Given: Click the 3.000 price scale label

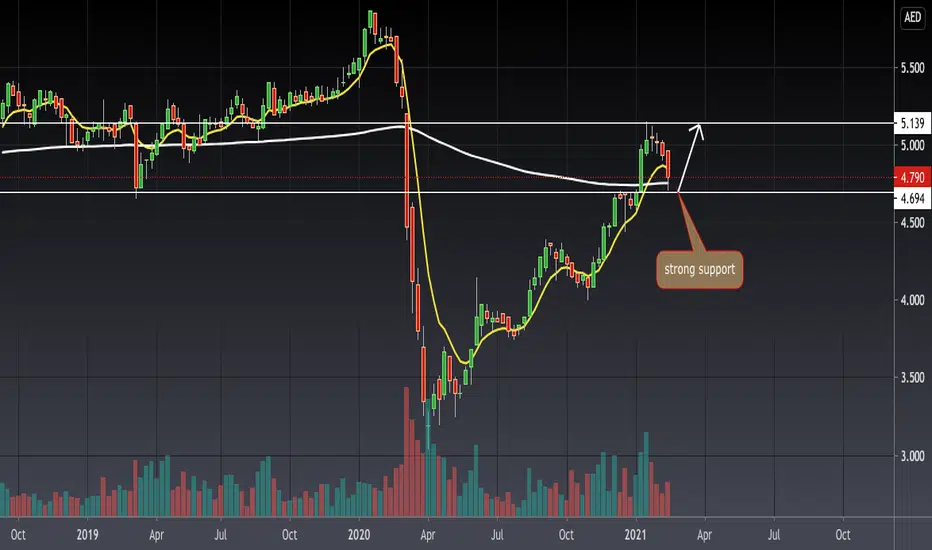Looking at the screenshot, I should (912, 456).
